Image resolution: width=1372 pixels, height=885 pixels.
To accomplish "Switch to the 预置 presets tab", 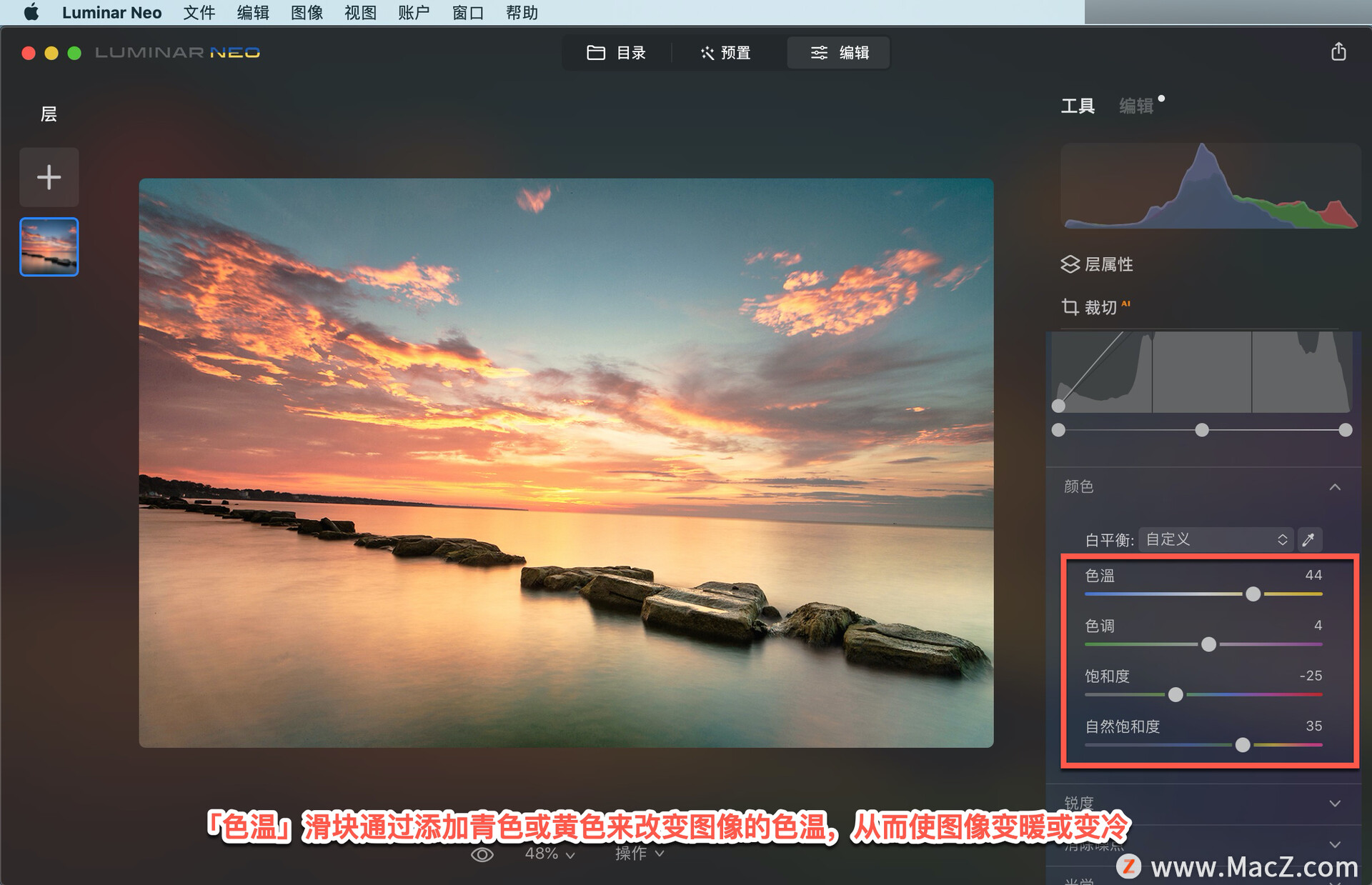I will tap(726, 53).
